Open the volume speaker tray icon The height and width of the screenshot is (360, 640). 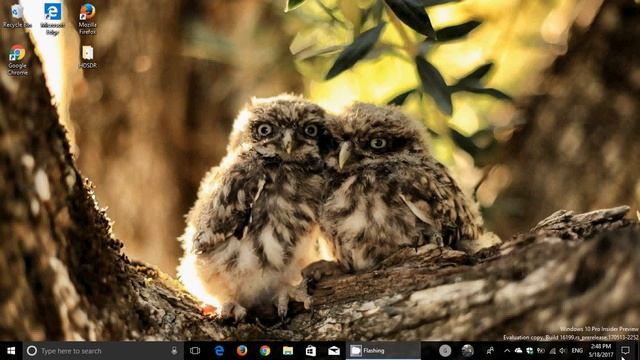tap(564, 351)
